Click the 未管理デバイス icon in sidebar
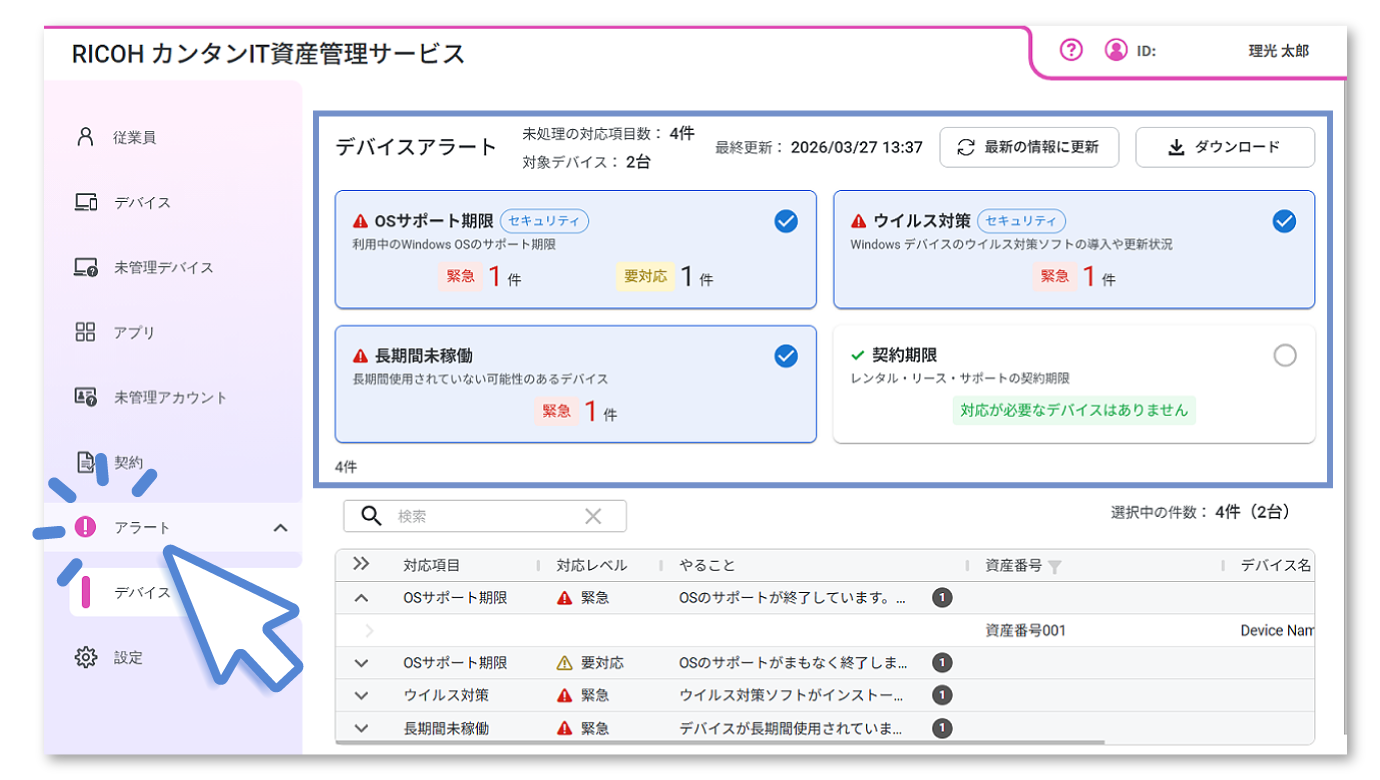Screen dimensions: 1380x780 point(86,267)
